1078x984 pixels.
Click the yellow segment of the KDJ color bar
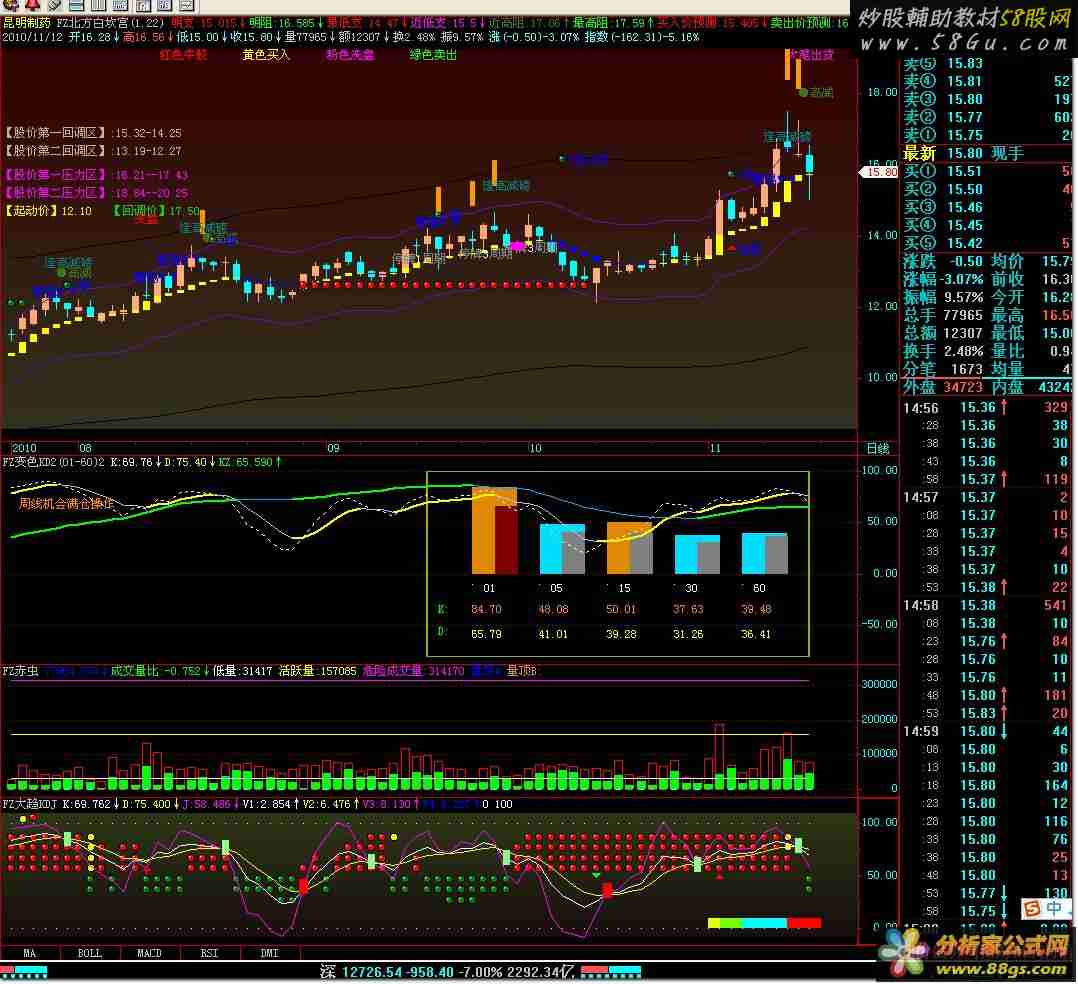point(714,923)
